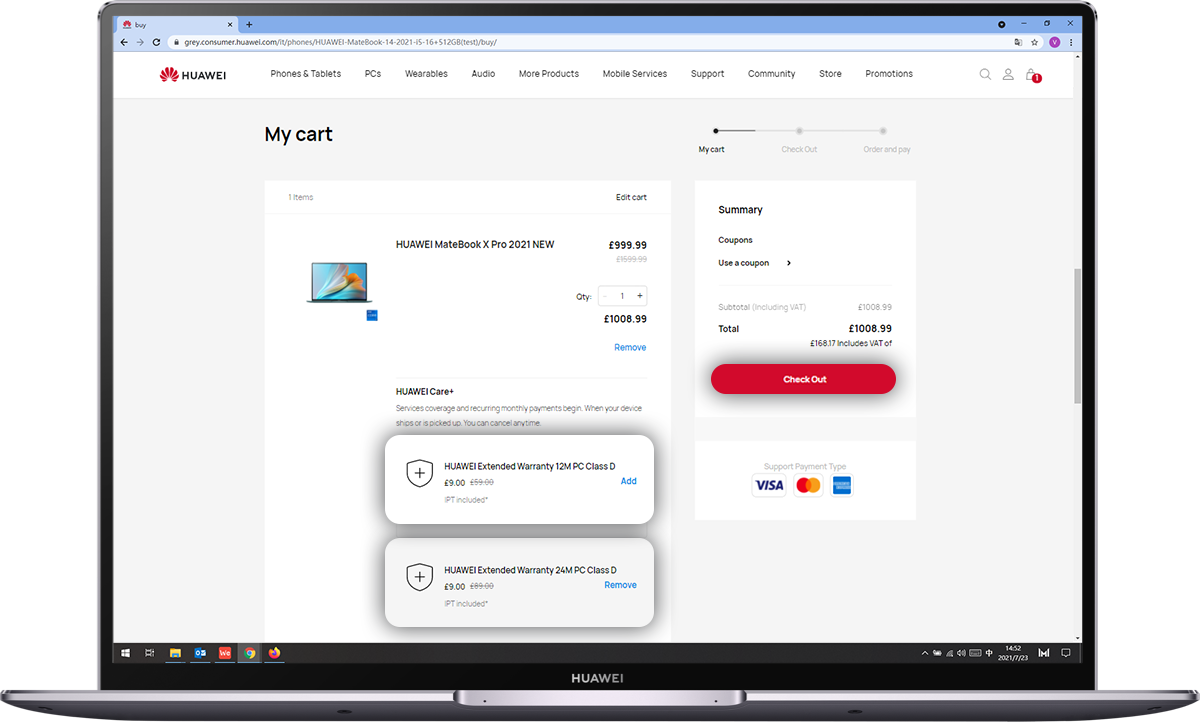
Task: Open the Community menu
Action: click(772, 74)
